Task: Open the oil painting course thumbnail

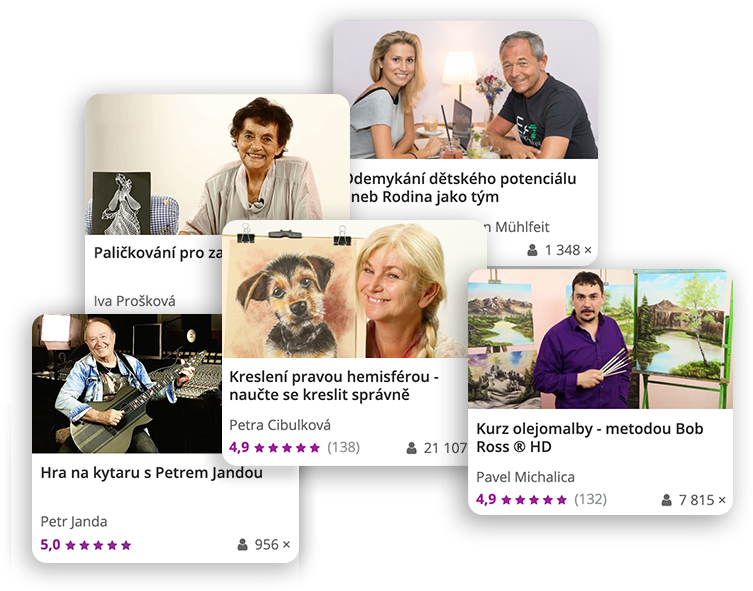Action: pyautogui.click(x=600, y=339)
